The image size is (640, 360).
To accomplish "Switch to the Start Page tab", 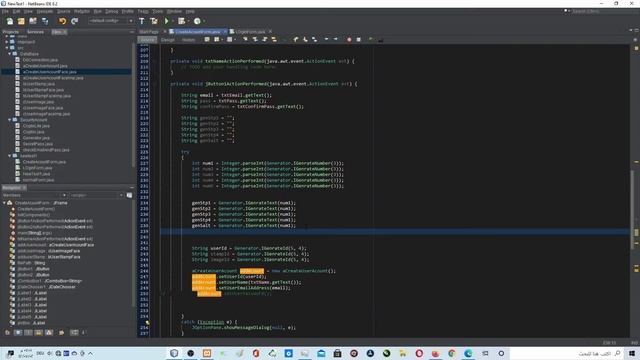I will [149, 31].
